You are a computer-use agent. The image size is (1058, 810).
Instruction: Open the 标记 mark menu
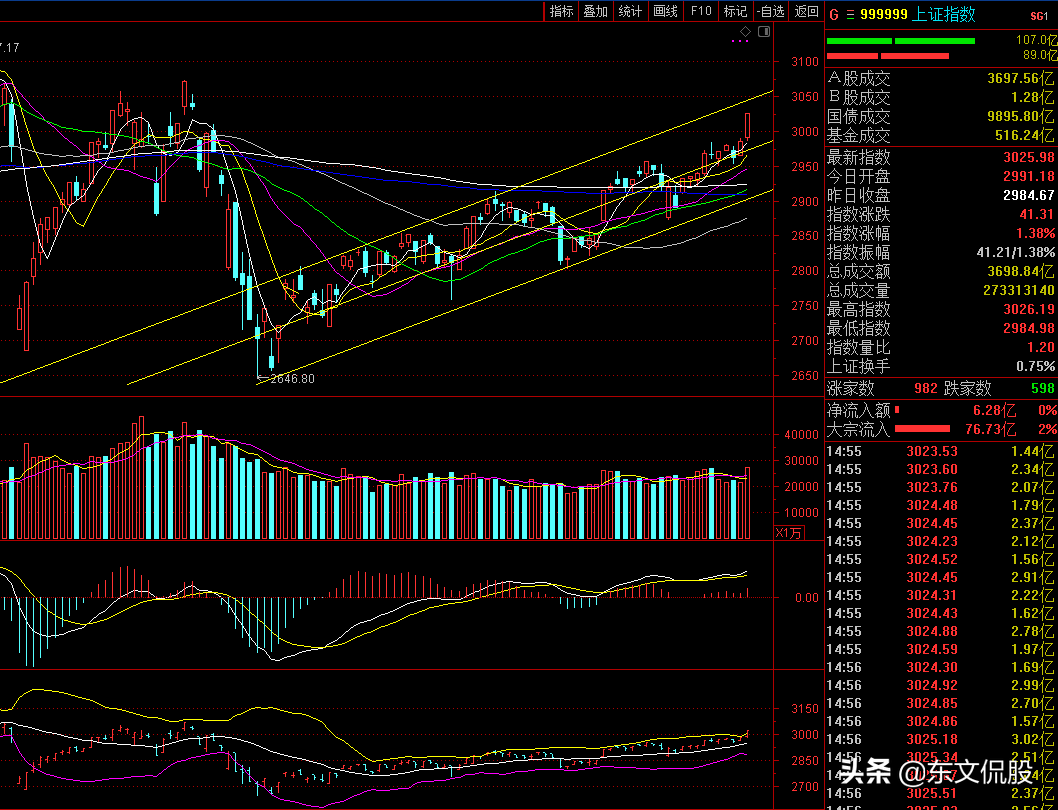735,11
